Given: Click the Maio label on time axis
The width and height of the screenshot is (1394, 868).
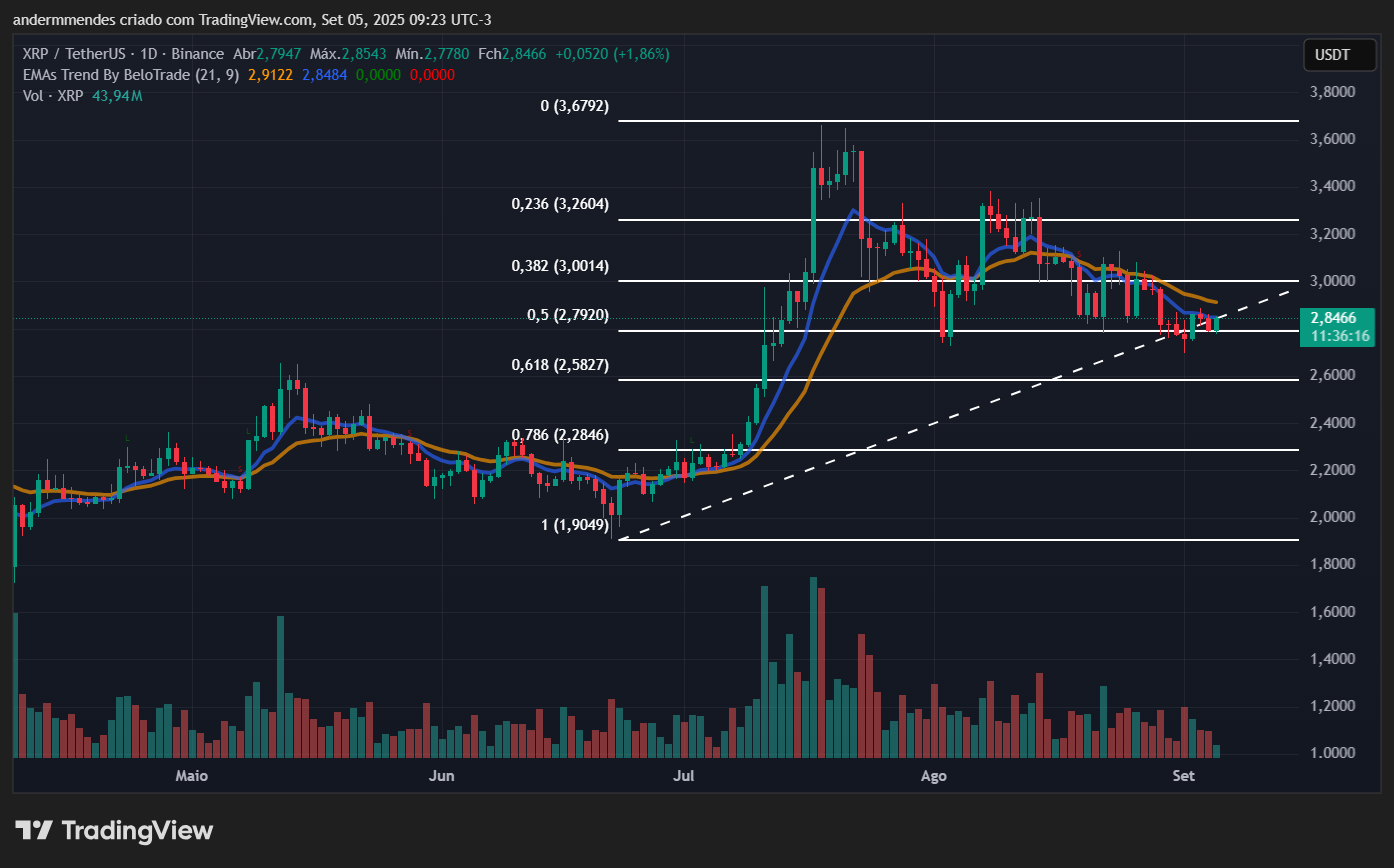Looking at the screenshot, I should click(192, 775).
